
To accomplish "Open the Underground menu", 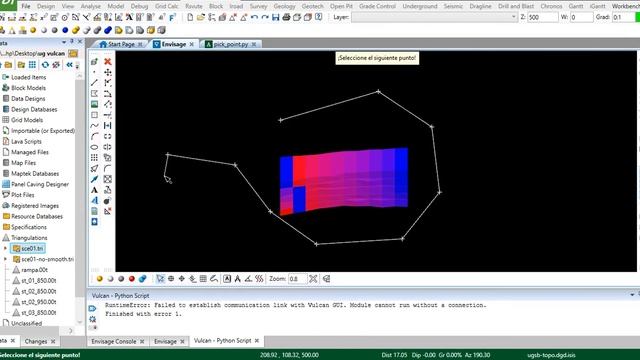I will coord(420,6).
